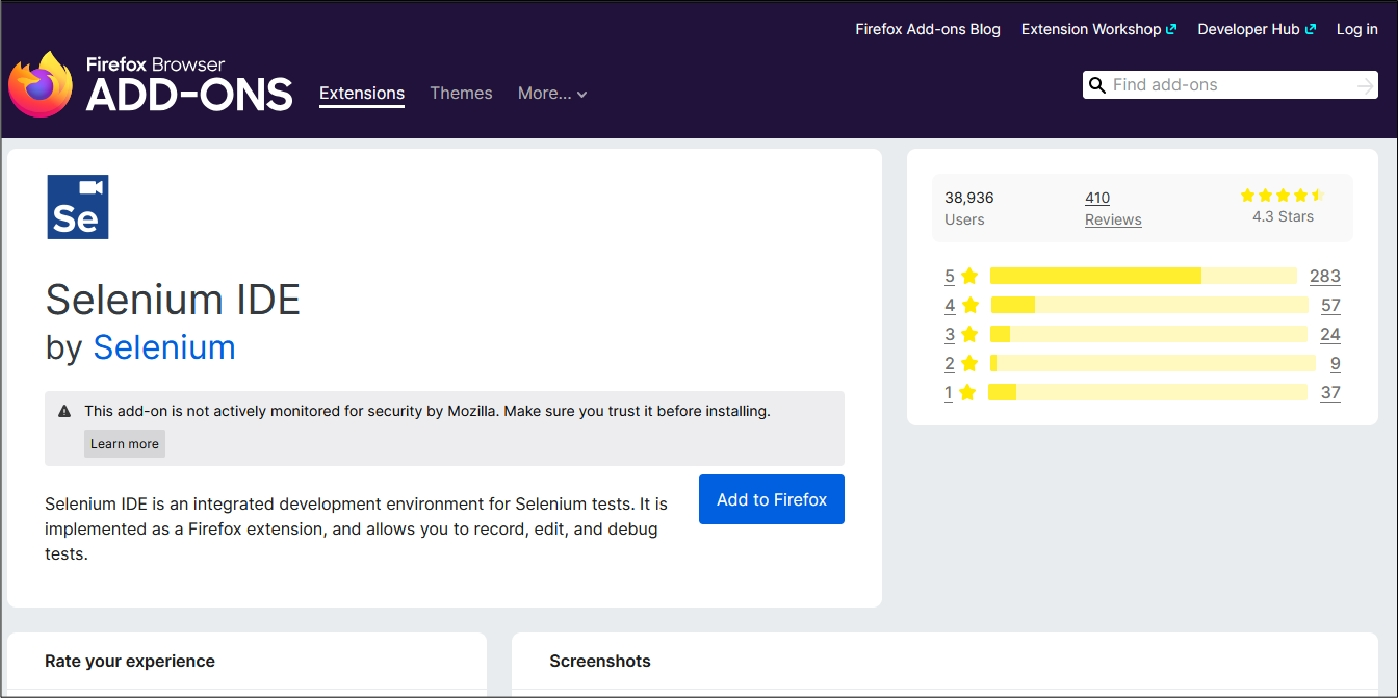Click the Selenium IDE extension icon

(x=78, y=207)
